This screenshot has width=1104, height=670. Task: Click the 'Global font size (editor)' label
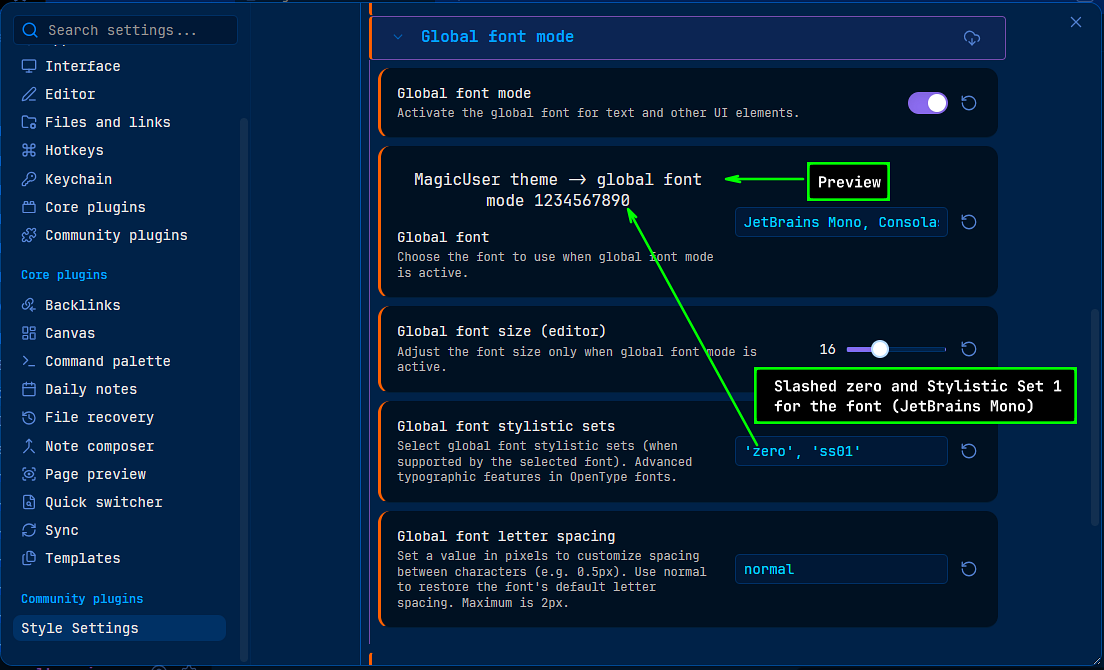pos(501,331)
